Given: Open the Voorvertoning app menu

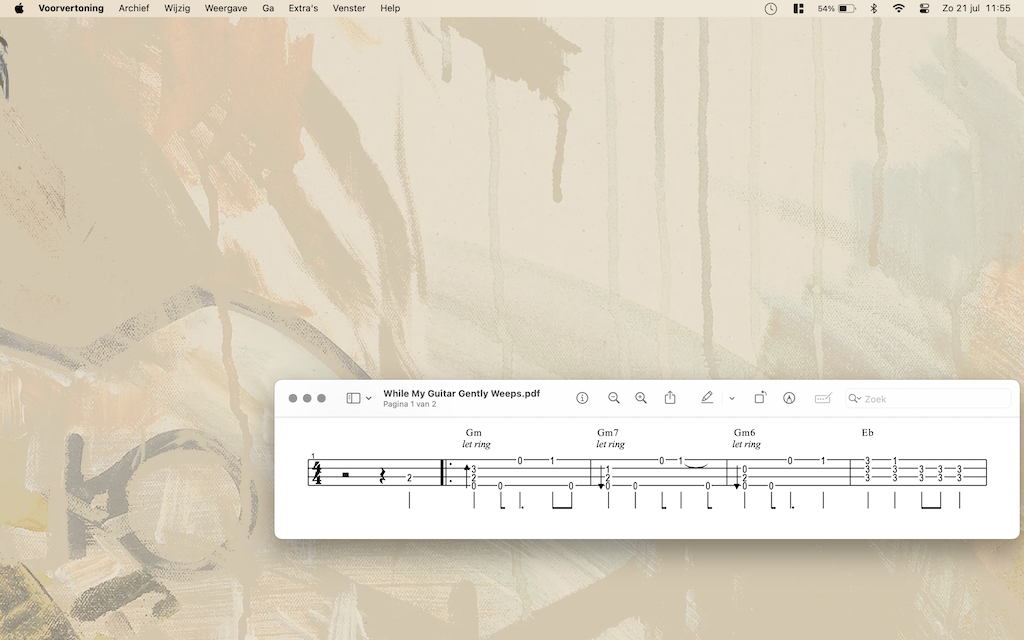Looking at the screenshot, I should coord(71,8).
